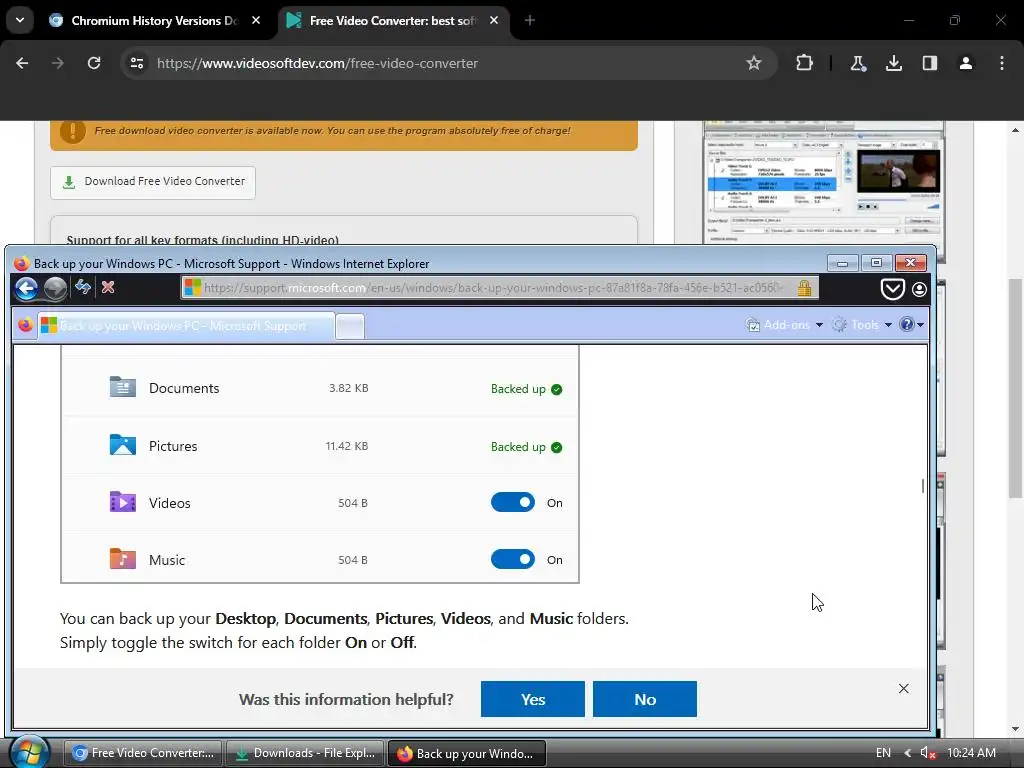Image resolution: width=1024 pixels, height=768 pixels.
Task: Click Download Free Video Converter button
Action: 153,182
